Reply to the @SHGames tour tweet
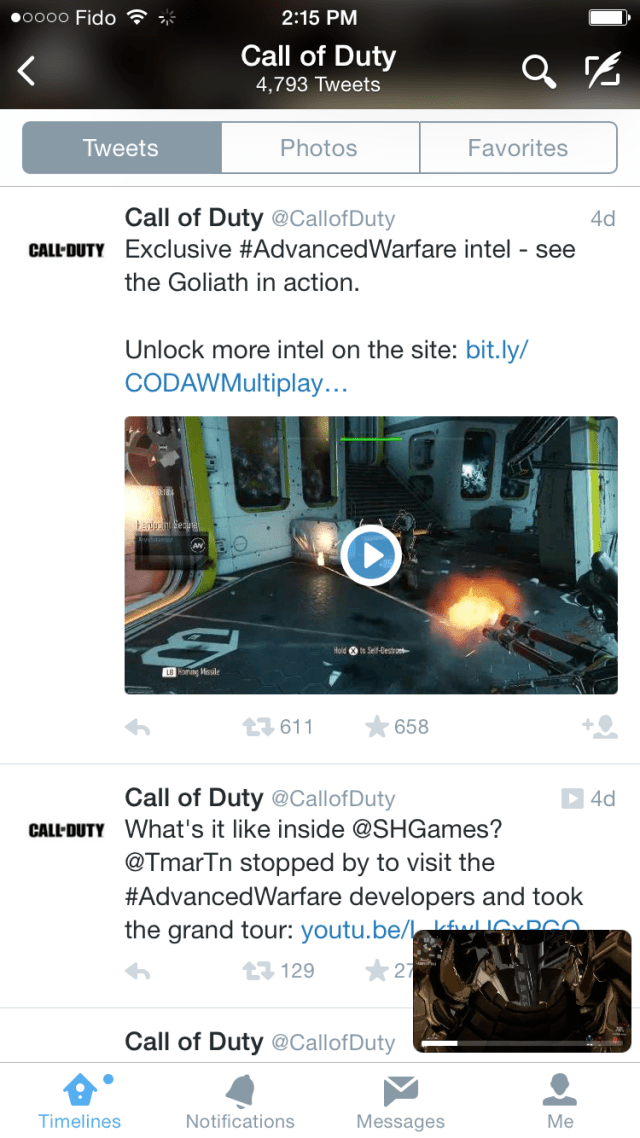 (x=137, y=971)
